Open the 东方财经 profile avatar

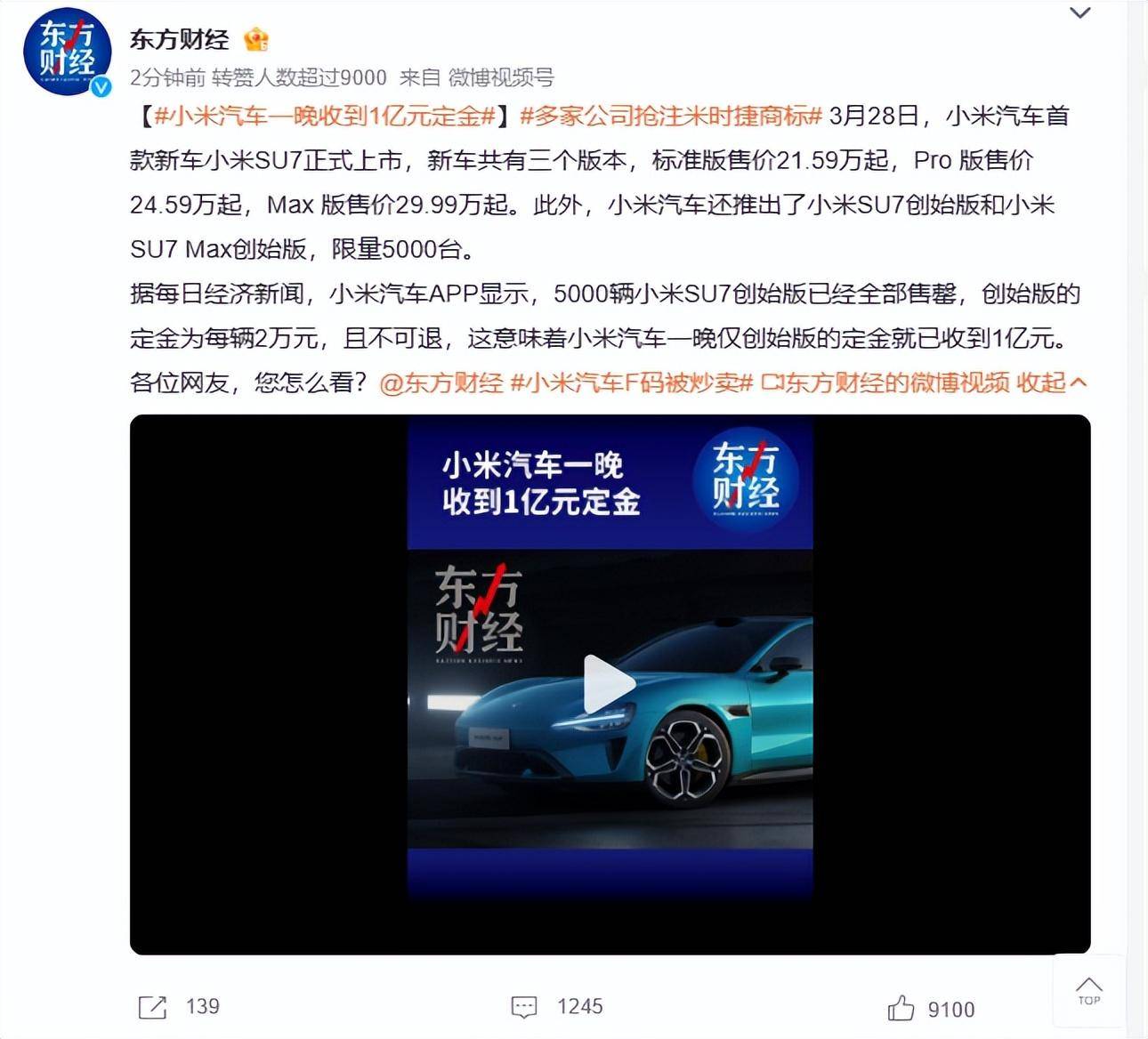(x=67, y=52)
